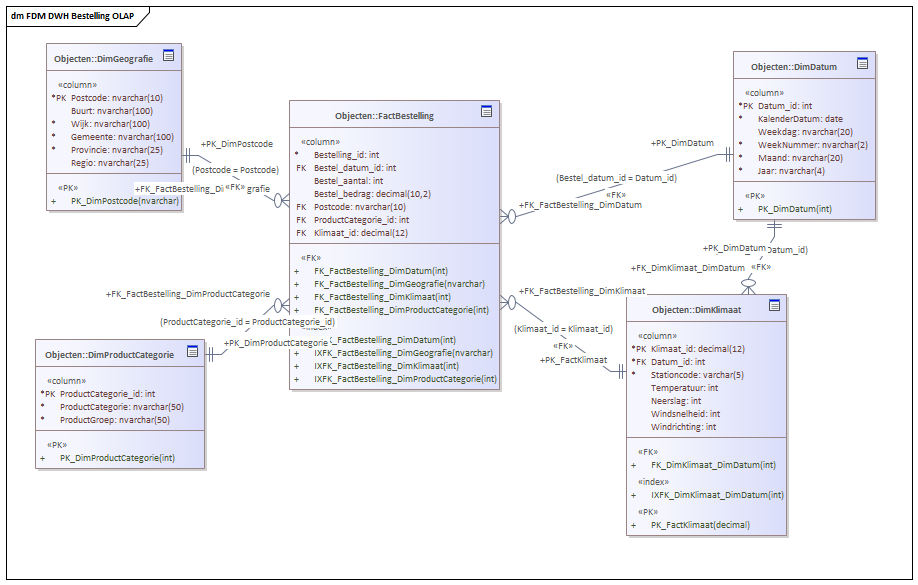Image resolution: width=918 pixels, height=585 pixels.
Task: Click column 'WeekNummer: nvarchar(2)'
Action: [x=813, y=145]
